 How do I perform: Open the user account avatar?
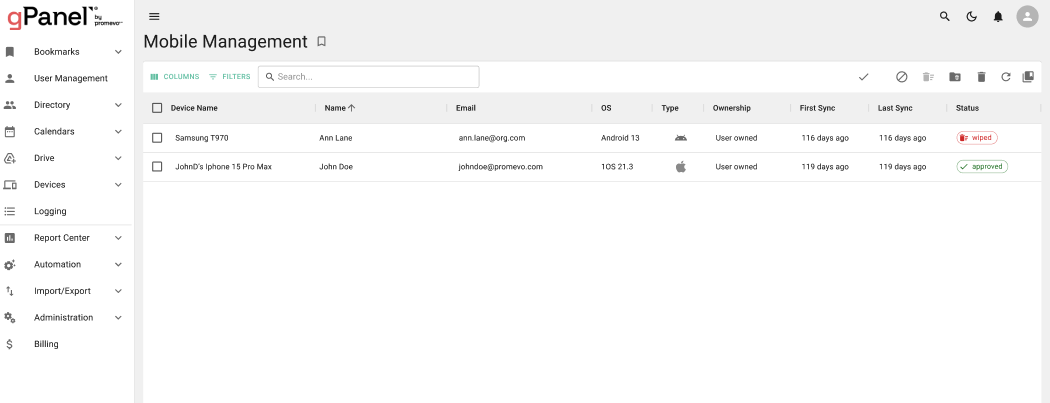click(1027, 17)
